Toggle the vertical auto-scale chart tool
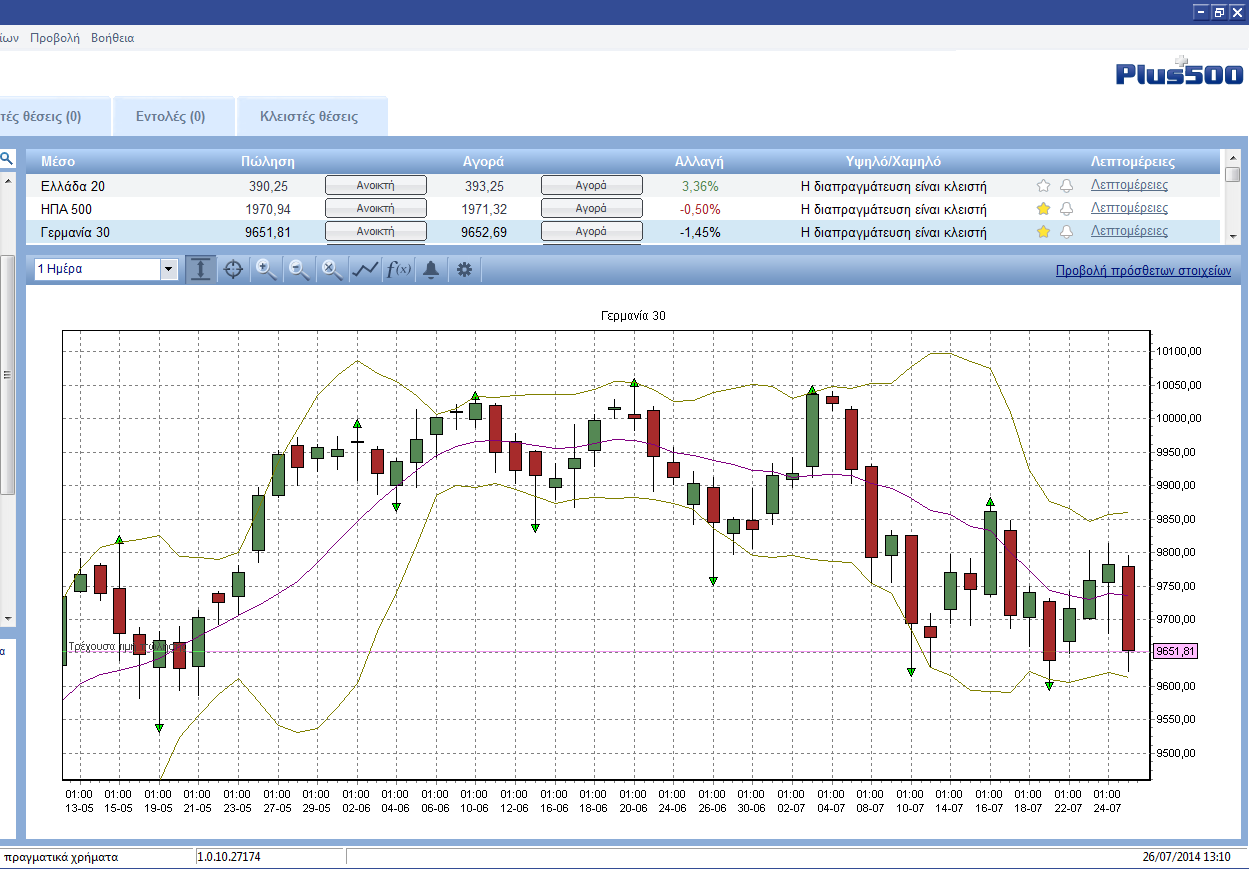1249x869 pixels. pos(201,270)
